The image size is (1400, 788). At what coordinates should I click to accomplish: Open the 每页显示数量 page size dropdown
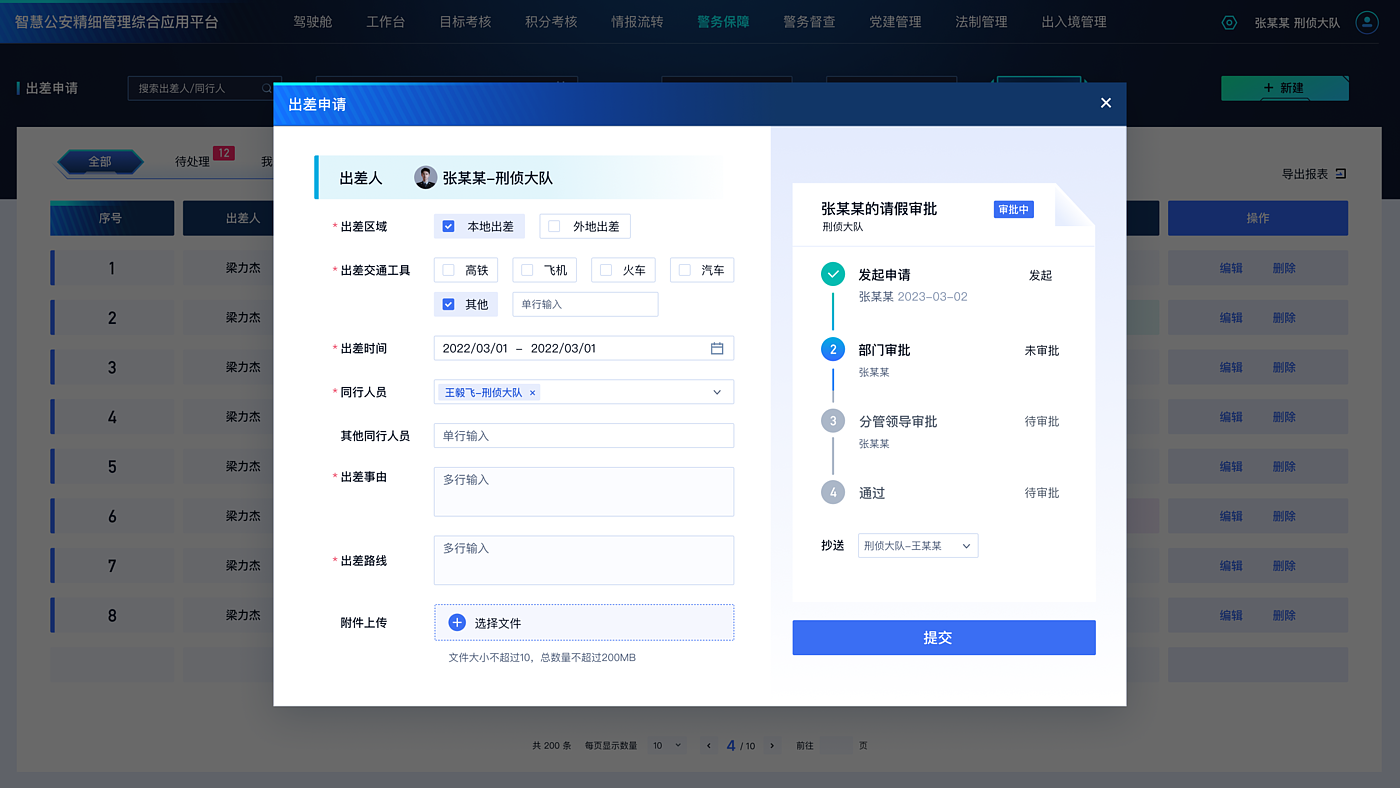(667, 745)
